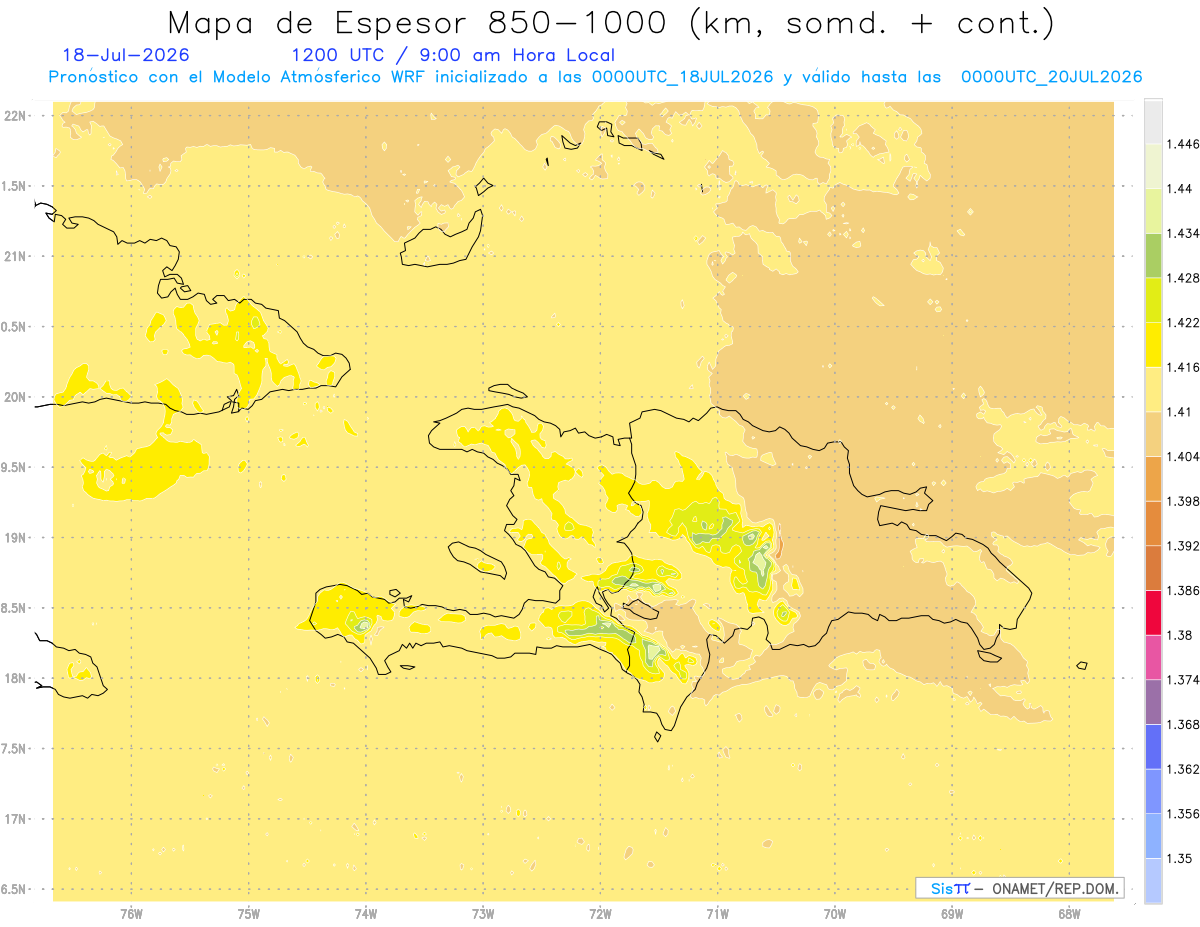Click the colorbar value '1.356'
The height and width of the screenshot is (927, 1200).
pyautogui.click(x=1182, y=814)
